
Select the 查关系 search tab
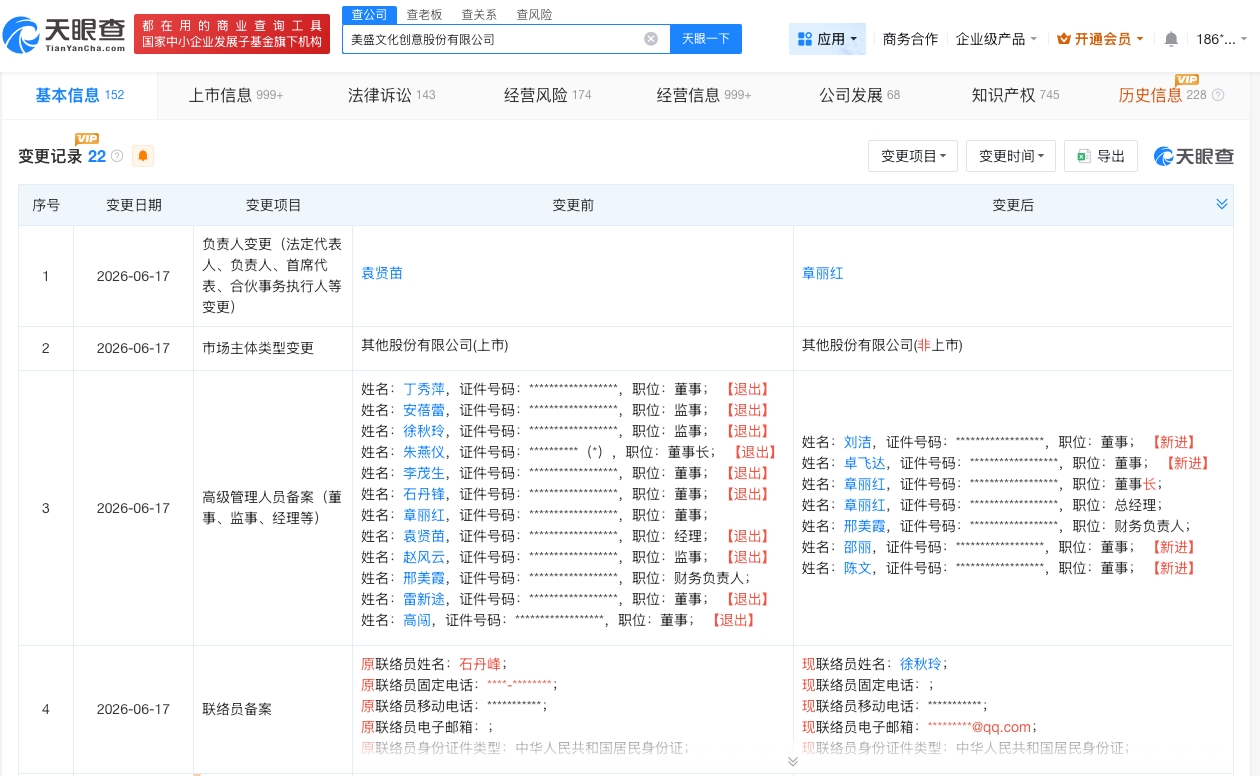tap(479, 14)
